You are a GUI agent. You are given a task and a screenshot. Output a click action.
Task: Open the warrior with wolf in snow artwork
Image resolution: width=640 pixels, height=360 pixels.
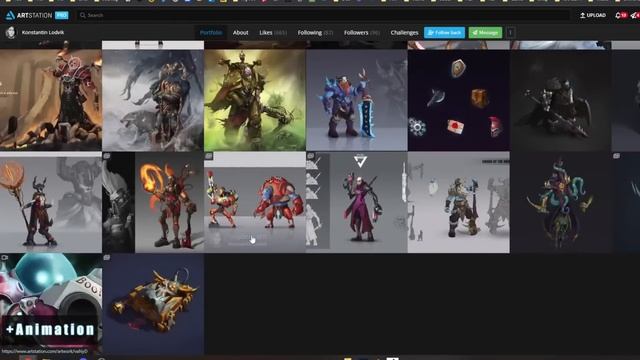153,100
